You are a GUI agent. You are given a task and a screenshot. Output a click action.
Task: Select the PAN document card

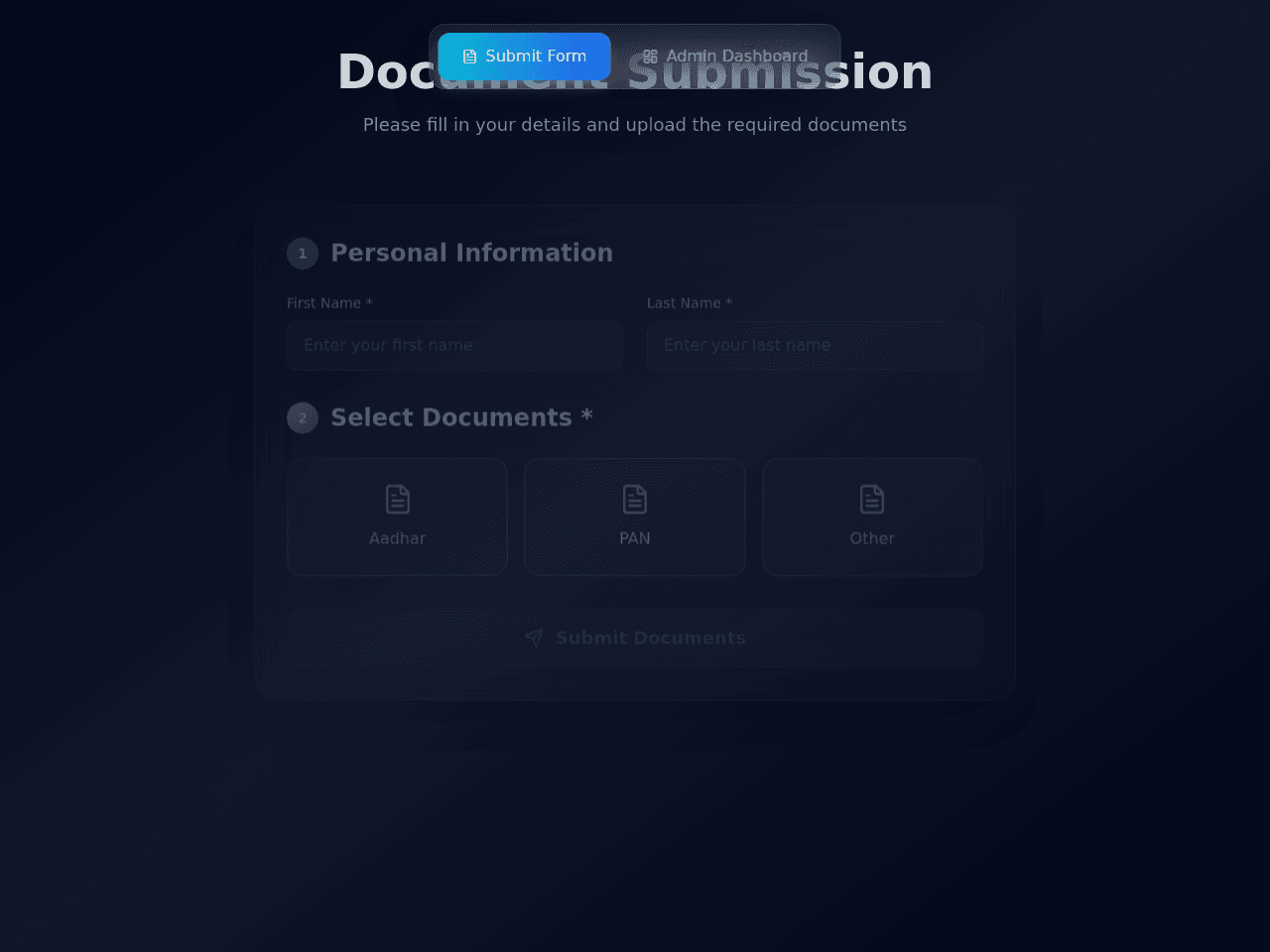click(635, 517)
